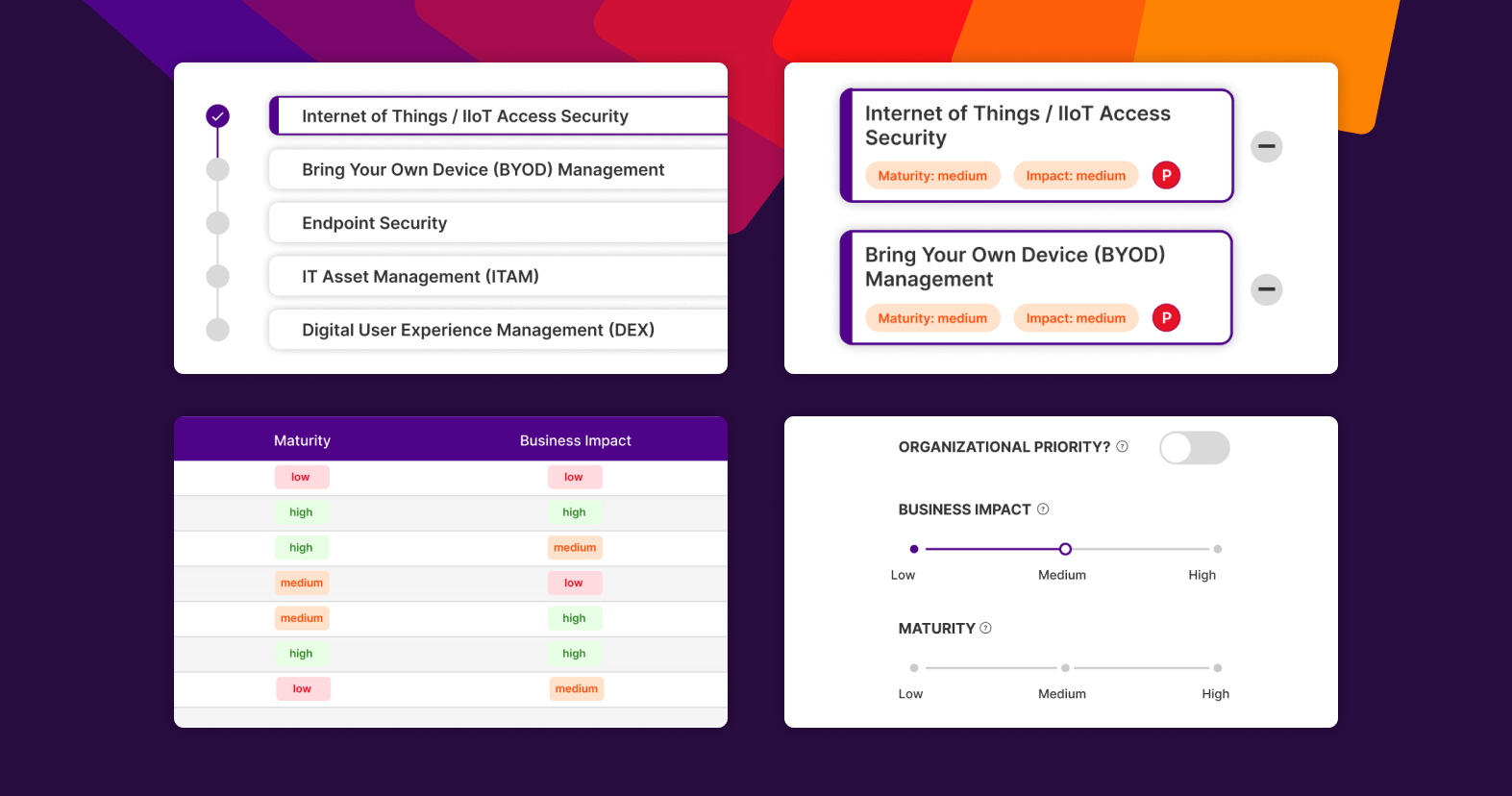Click the info icon beside Maturity heading
Screen dimensions: 1512x796
(x=985, y=629)
